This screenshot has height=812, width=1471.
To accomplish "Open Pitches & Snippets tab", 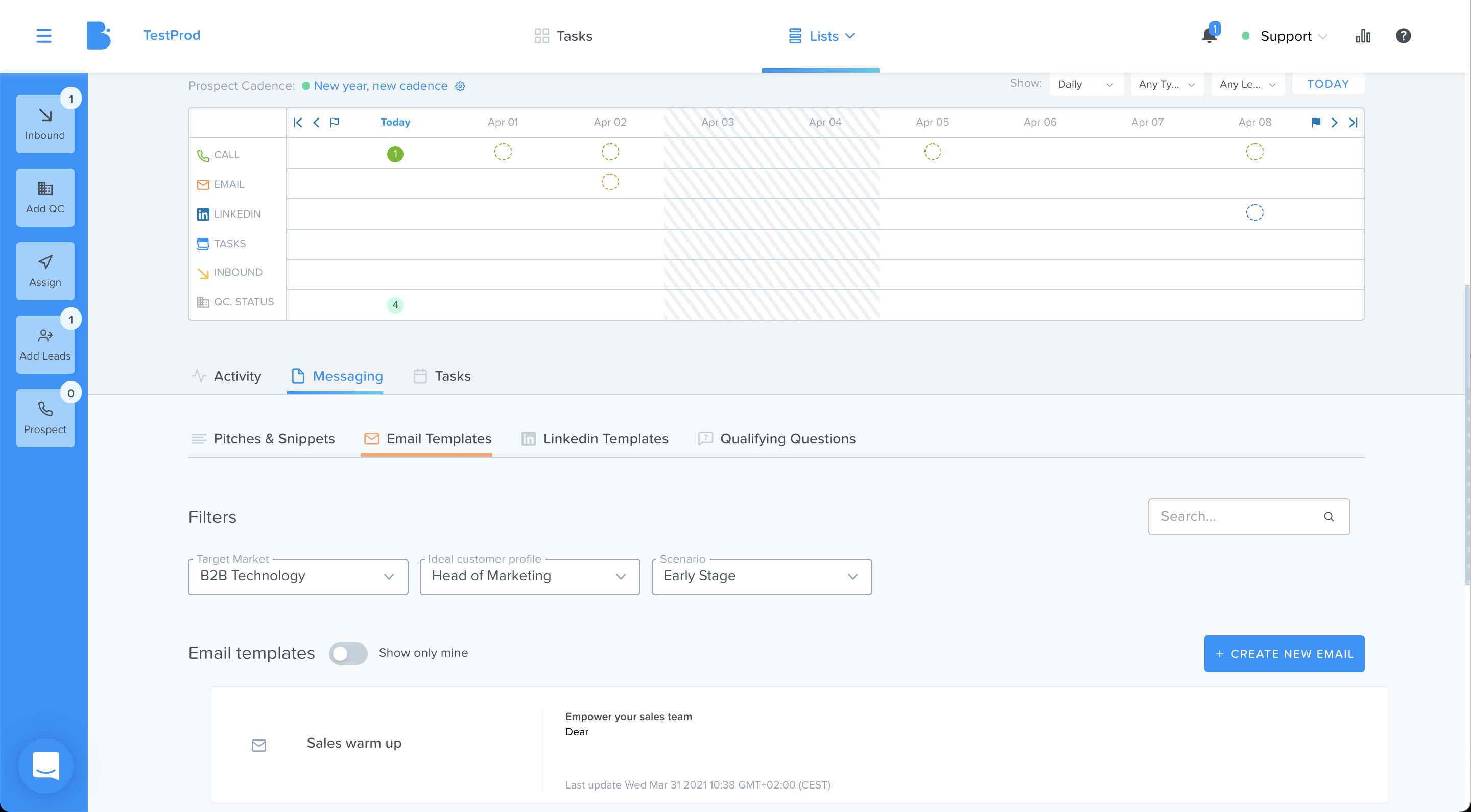I will pos(263,439).
